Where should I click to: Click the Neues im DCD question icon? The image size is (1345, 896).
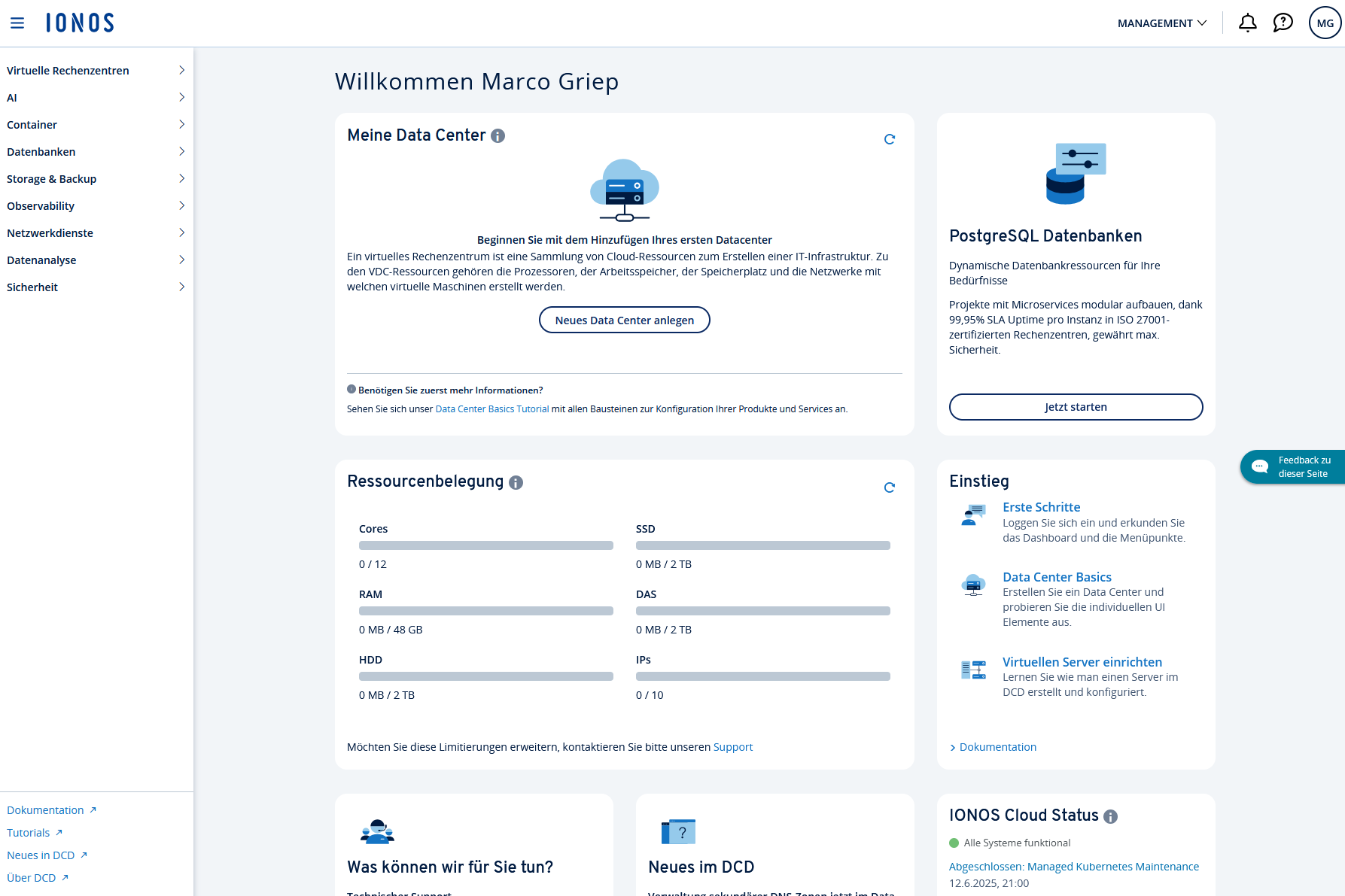point(678,831)
